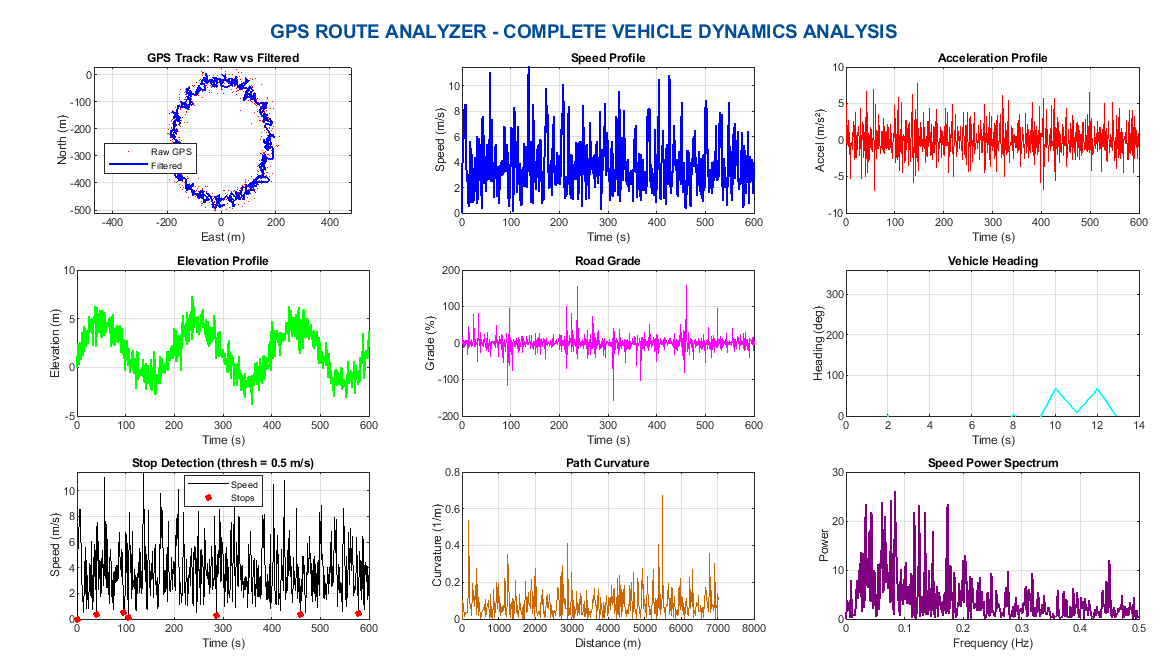Click the 'Distance (m)' x-axis label

[x=607, y=643]
